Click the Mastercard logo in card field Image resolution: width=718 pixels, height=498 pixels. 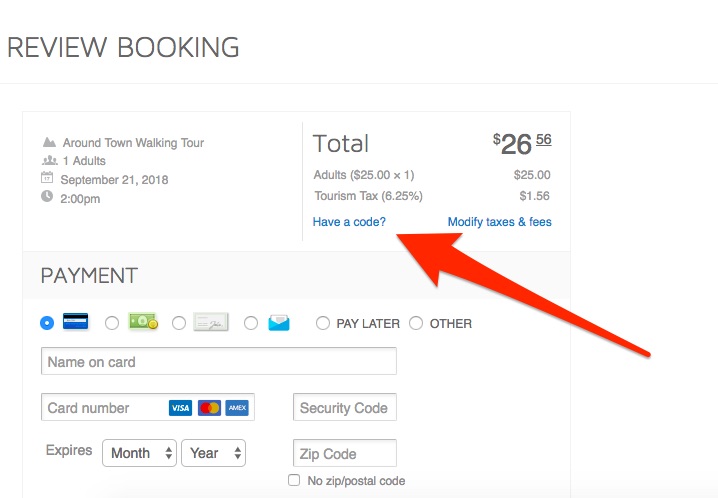coord(209,407)
